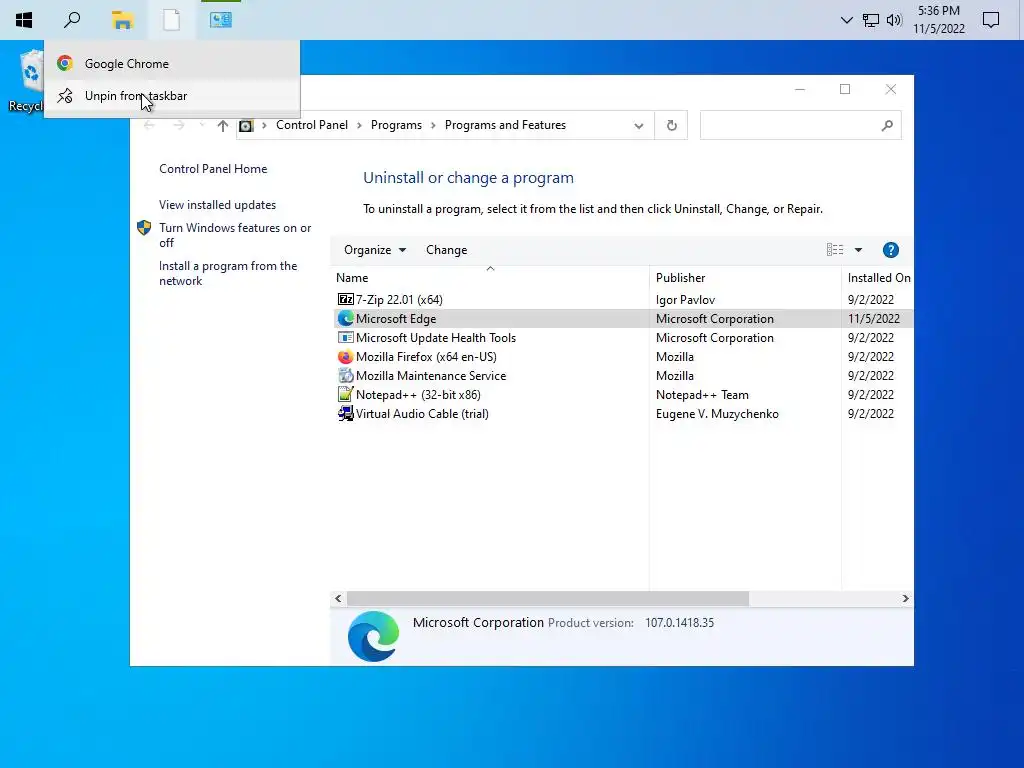Click the Control Panel taskbar icon
This screenshot has width=1024, height=768.
click(221, 20)
